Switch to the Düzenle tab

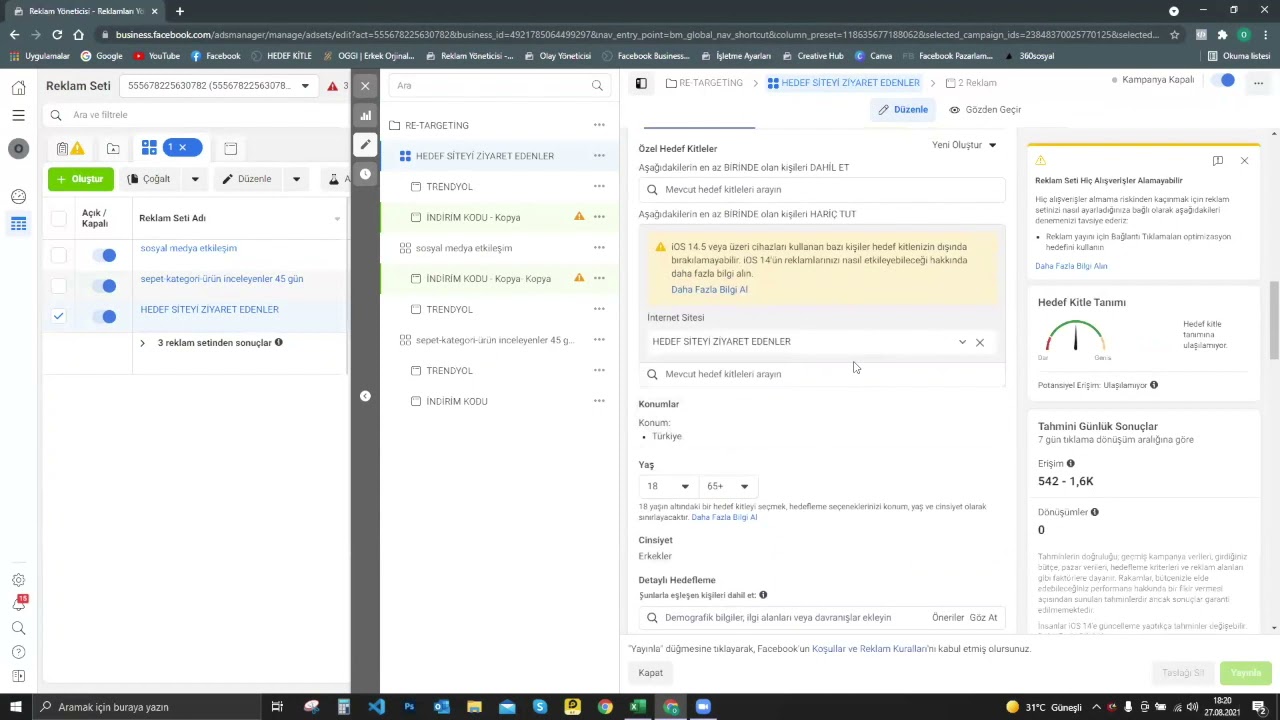tap(903, 110)
